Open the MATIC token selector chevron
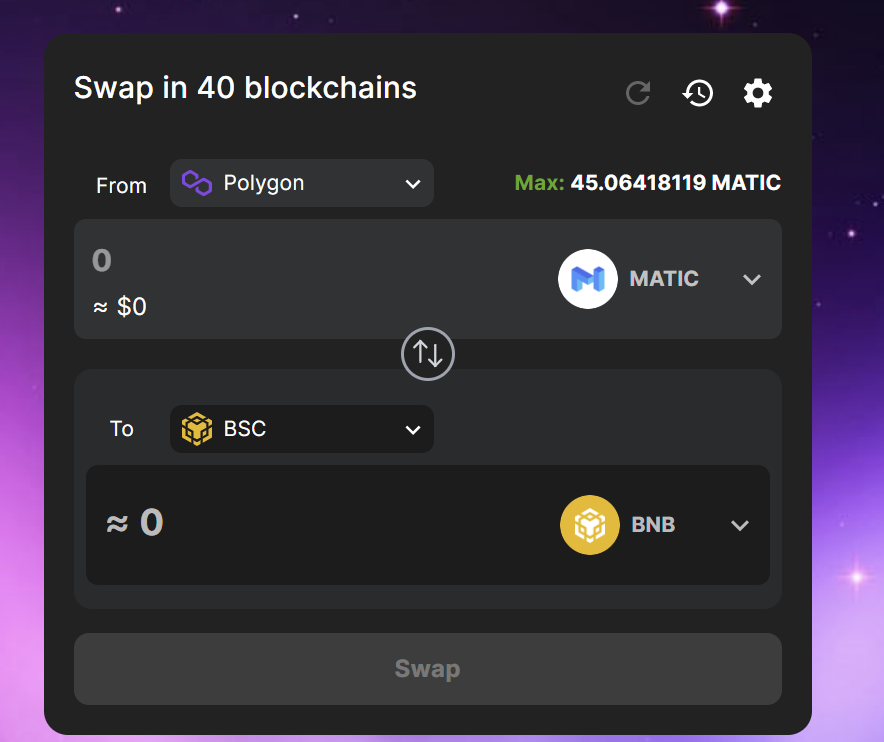 click(x=752, y=280)
